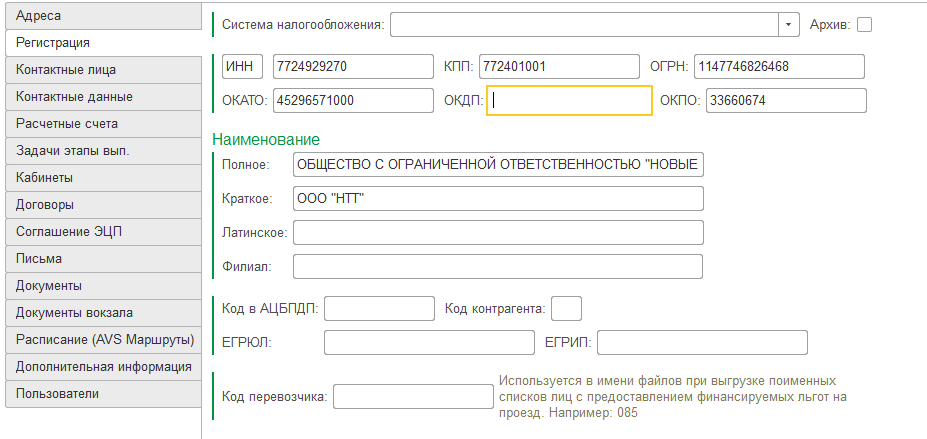This screenshot has height=439, width=927.
Task: Switch to Контактные лица tab
Action: click(x=100, y=70)
